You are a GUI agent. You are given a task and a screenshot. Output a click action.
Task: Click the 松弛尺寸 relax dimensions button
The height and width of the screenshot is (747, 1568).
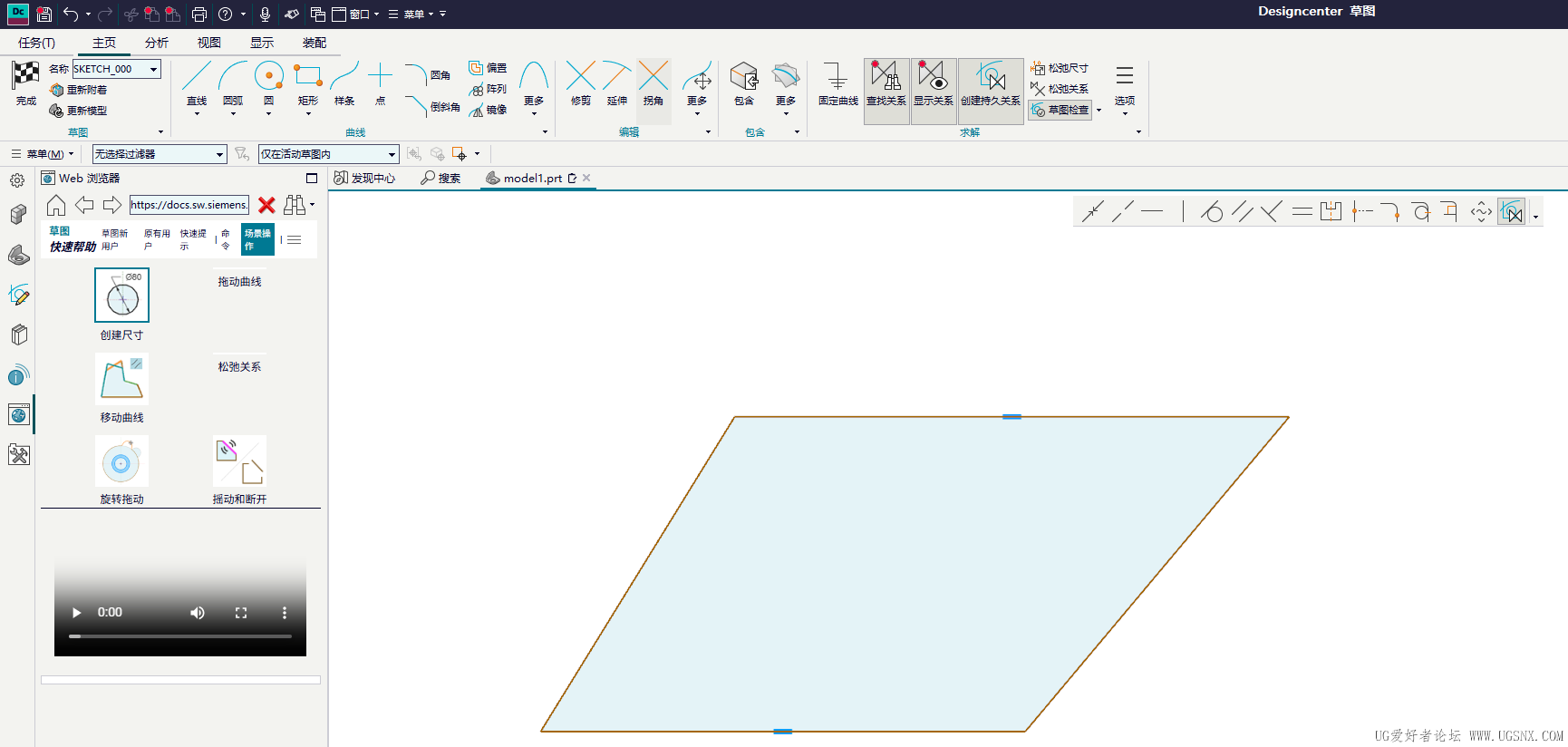[x=1060, y=68]
